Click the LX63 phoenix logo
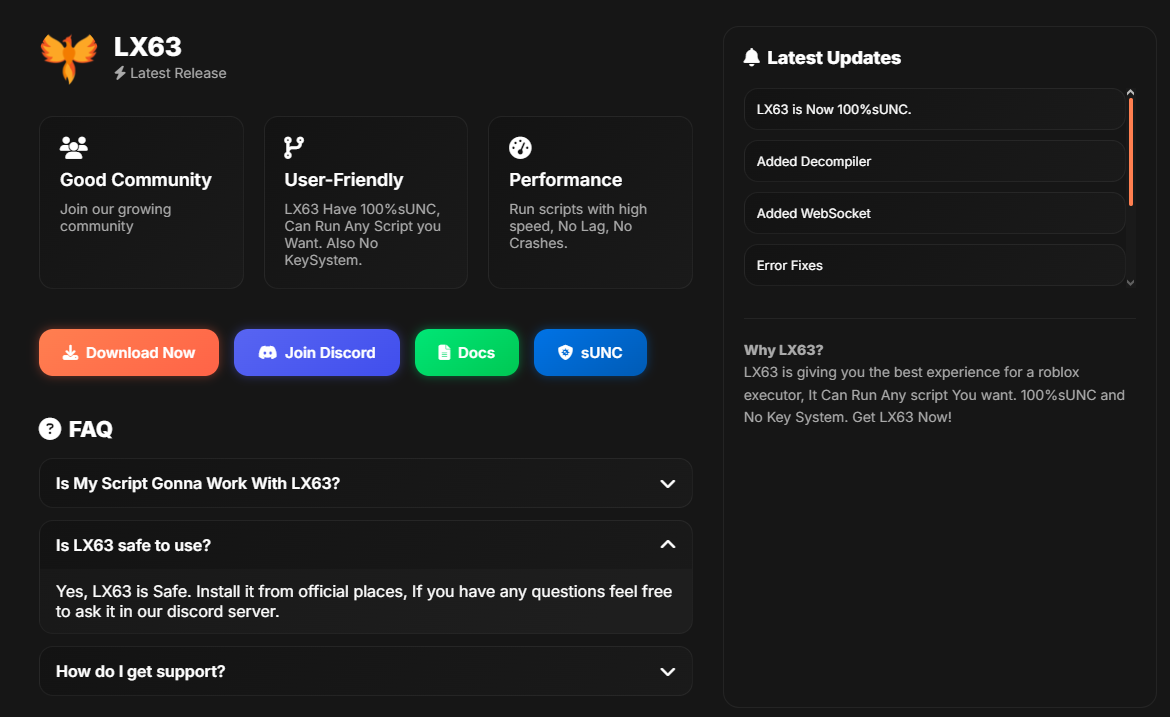 pyautogui.click(x=69, y=57)
